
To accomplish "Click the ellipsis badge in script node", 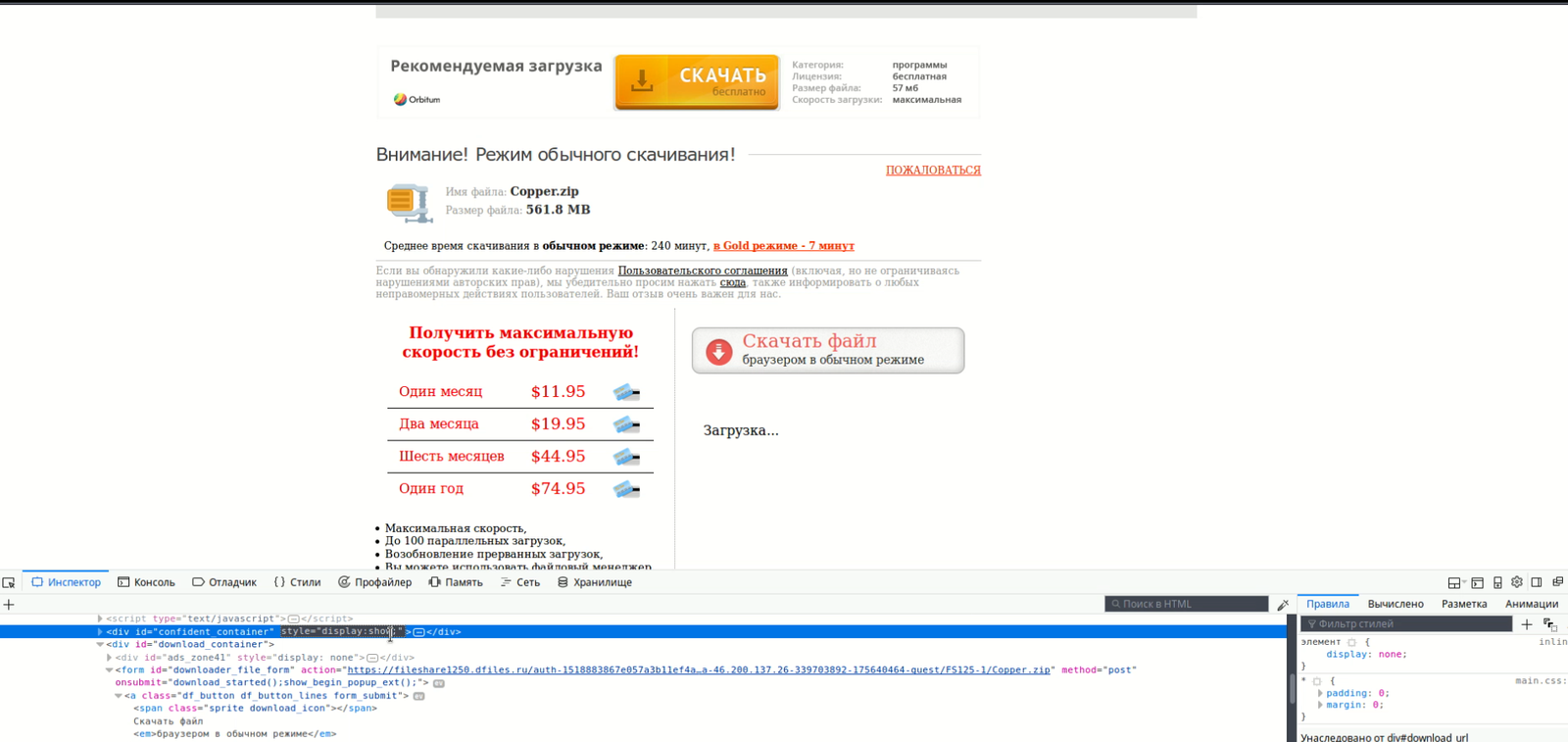I will click(293, 619).
